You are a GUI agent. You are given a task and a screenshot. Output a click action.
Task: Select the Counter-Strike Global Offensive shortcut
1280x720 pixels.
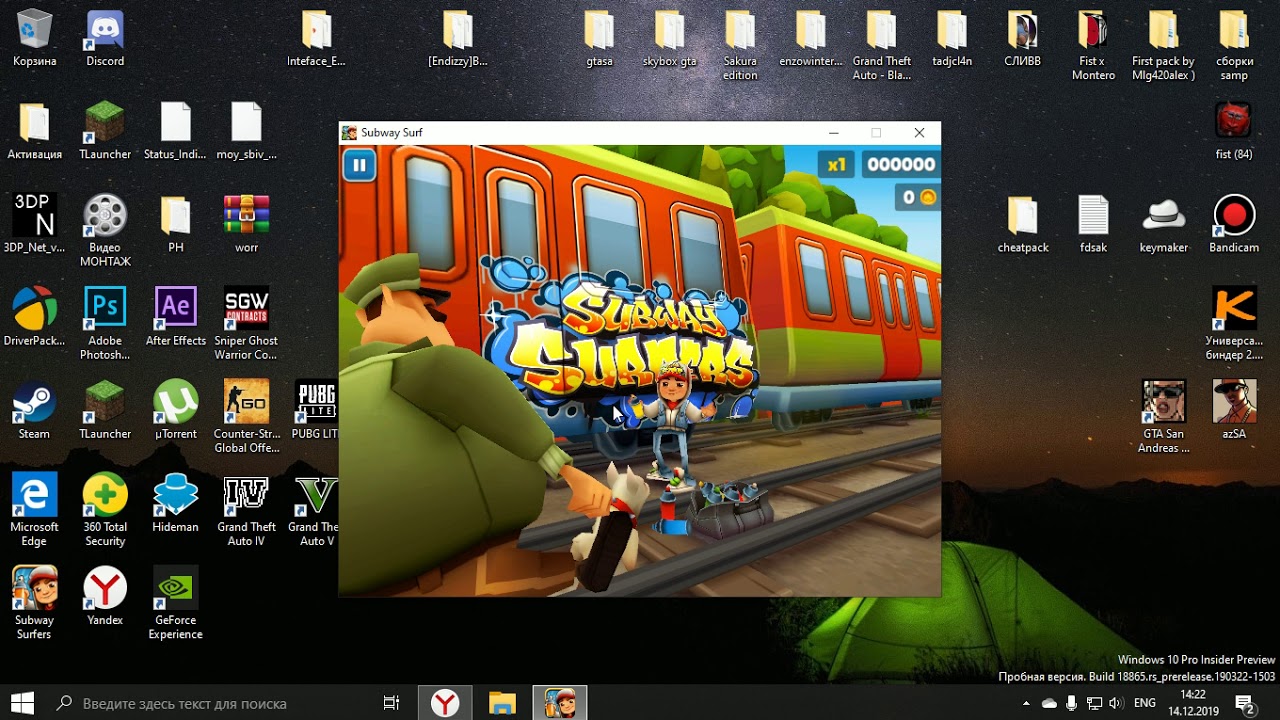click(x=246, y=417)
